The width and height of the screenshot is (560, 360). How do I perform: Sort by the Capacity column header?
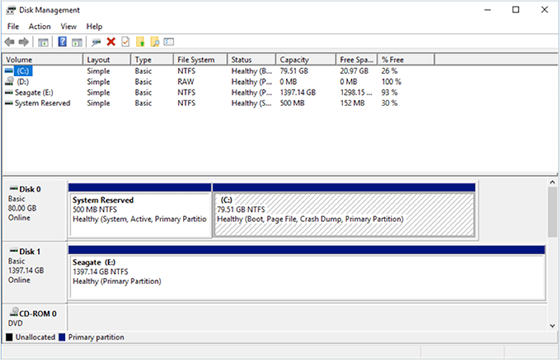pyautogui.click(x=306, y=60)
